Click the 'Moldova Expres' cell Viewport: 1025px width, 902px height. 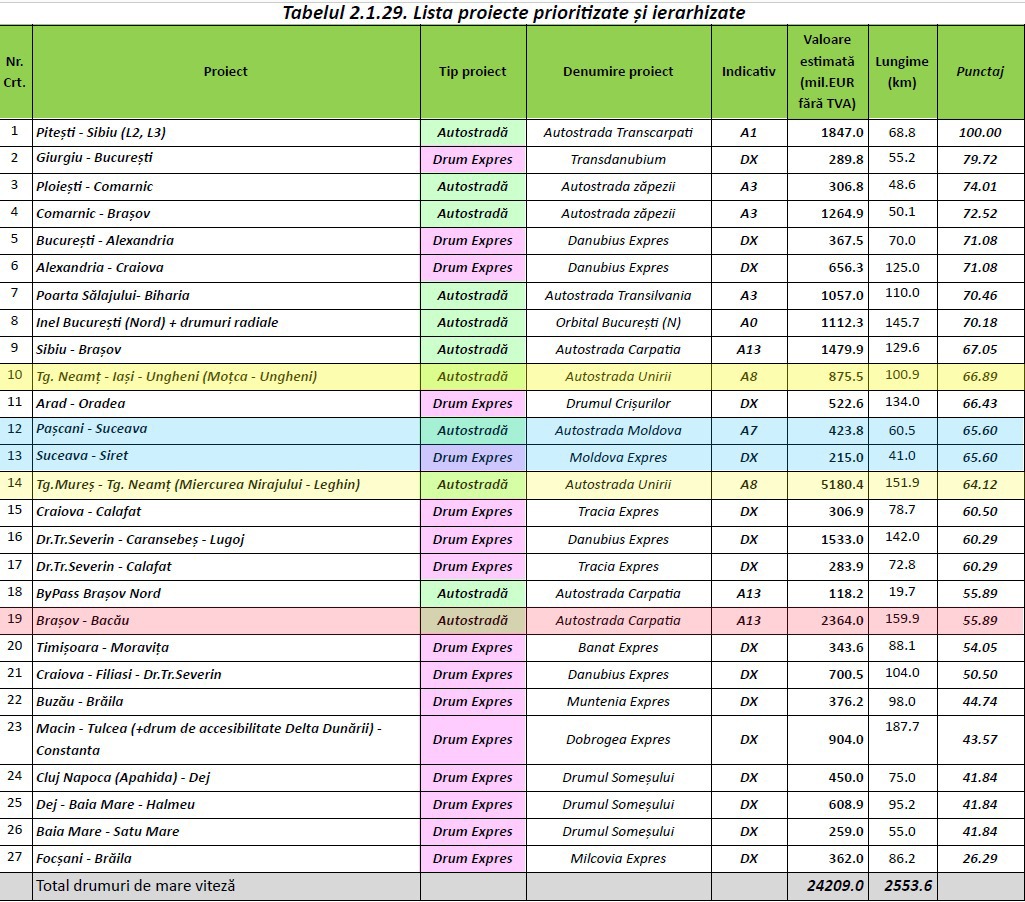tap(618, 457)
